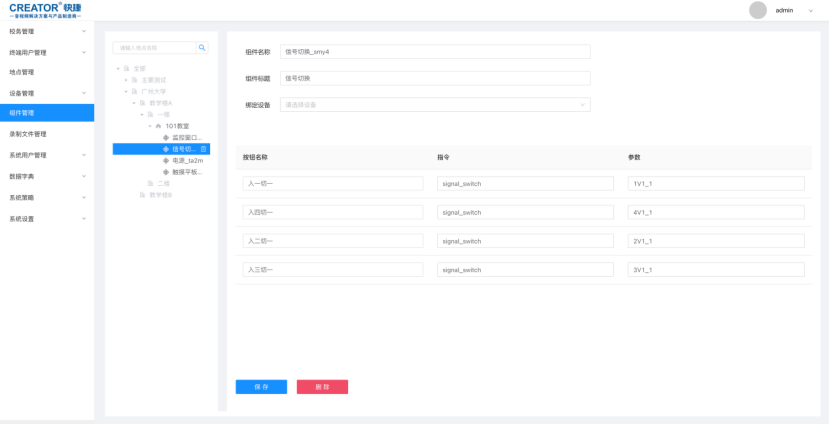Viewport: 829px width, 424px height.
Task: Click the CREATOR logo
Action: (45, 10)
